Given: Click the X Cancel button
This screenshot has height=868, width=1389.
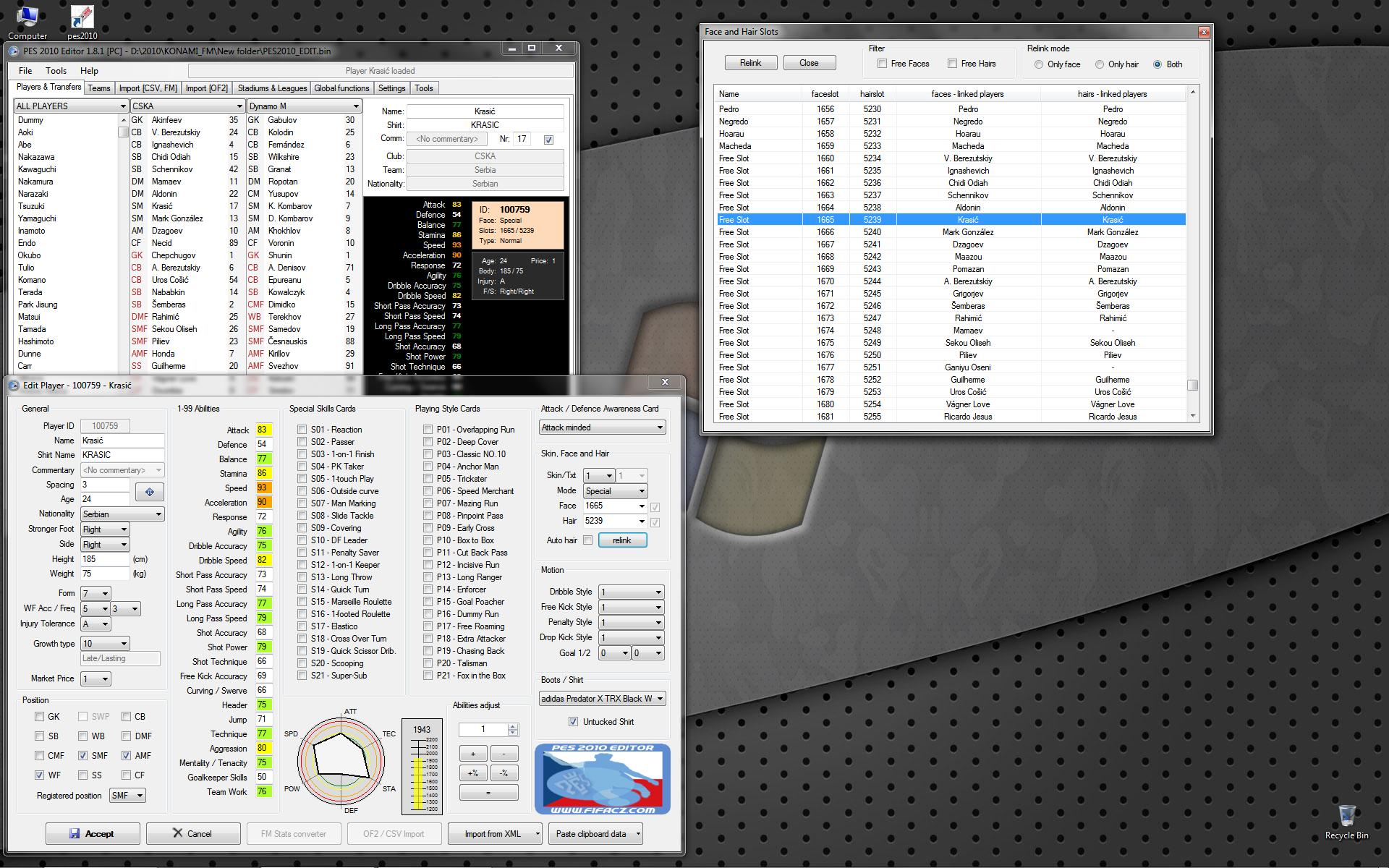Looking at the screenshot, I should click(x=192, y=833).
